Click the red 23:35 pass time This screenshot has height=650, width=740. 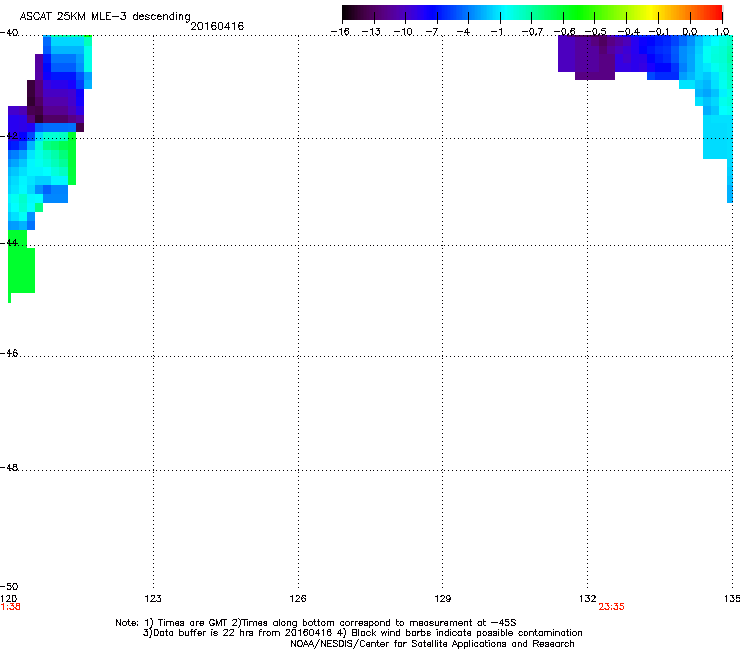click(x=611, y=607)
